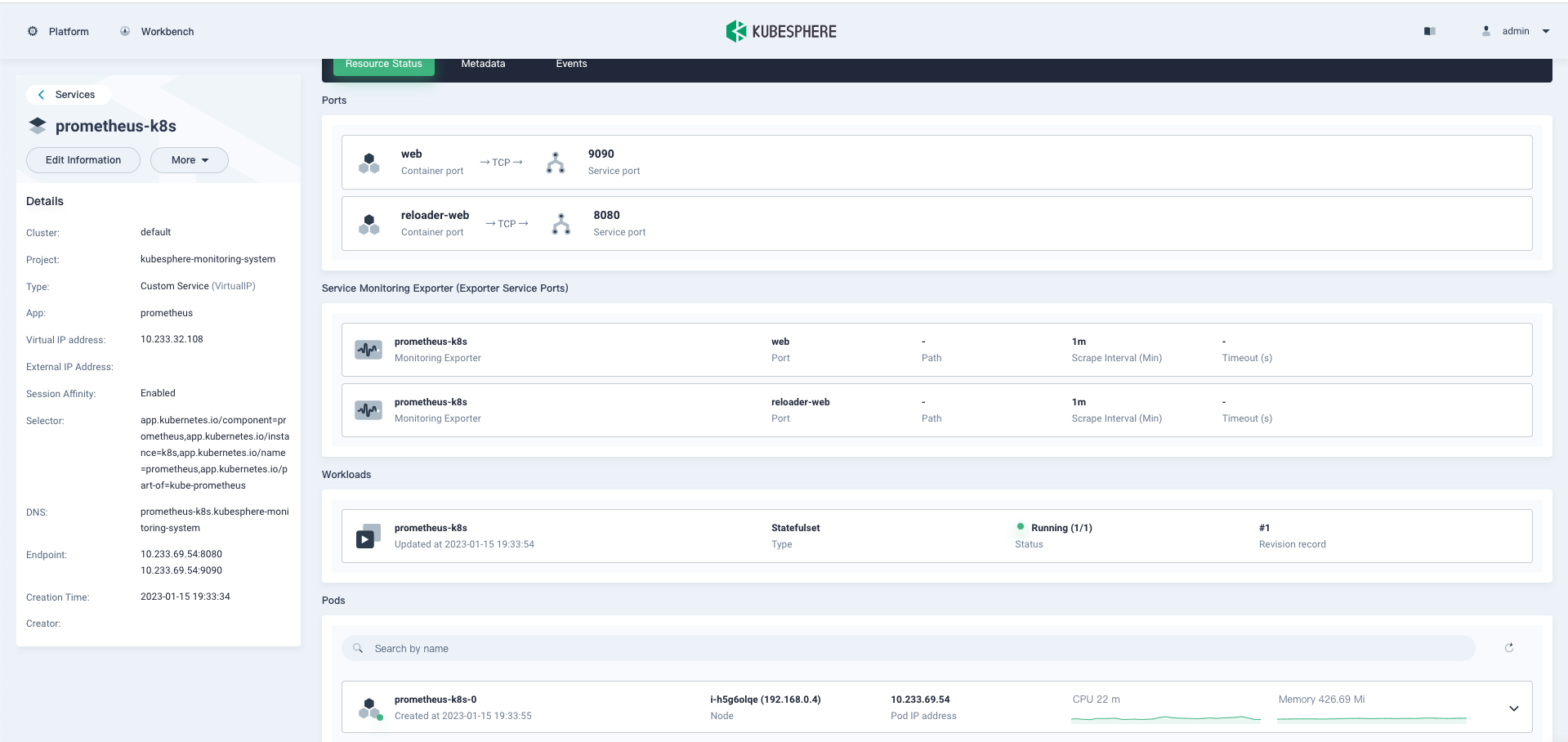Select the Virtual IP address 10.233.32.108
This screenshot has width=1568, height=742.
pyautogui.click(x=172, y=339)
